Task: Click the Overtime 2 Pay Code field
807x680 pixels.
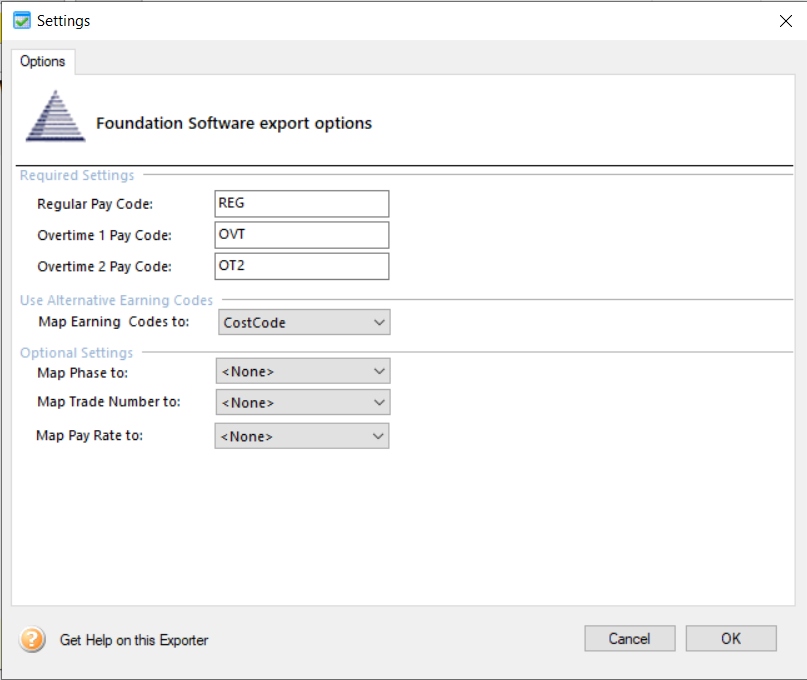Action: 302,266
